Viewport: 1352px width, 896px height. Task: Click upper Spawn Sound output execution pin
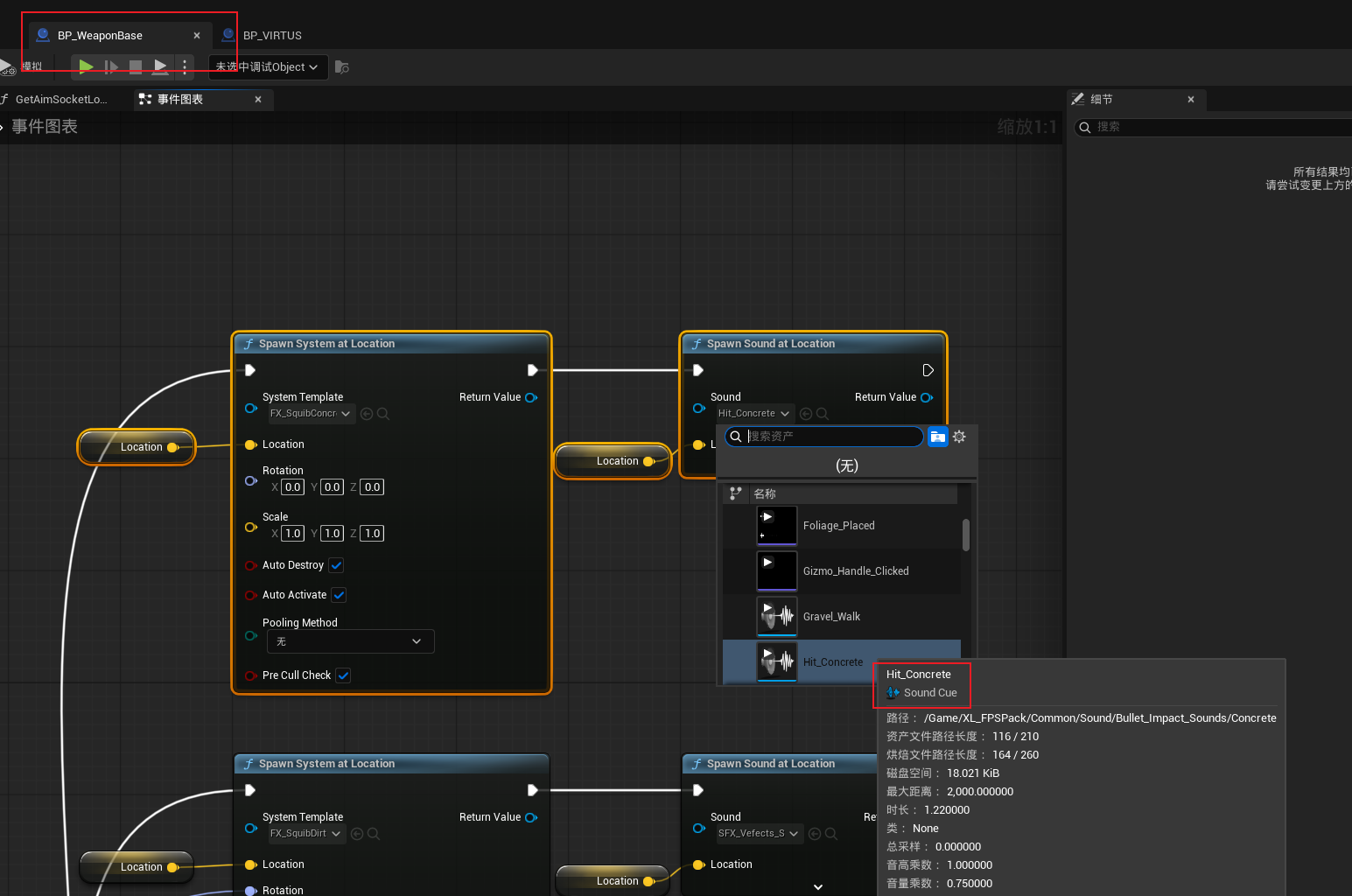pos(928,370)
